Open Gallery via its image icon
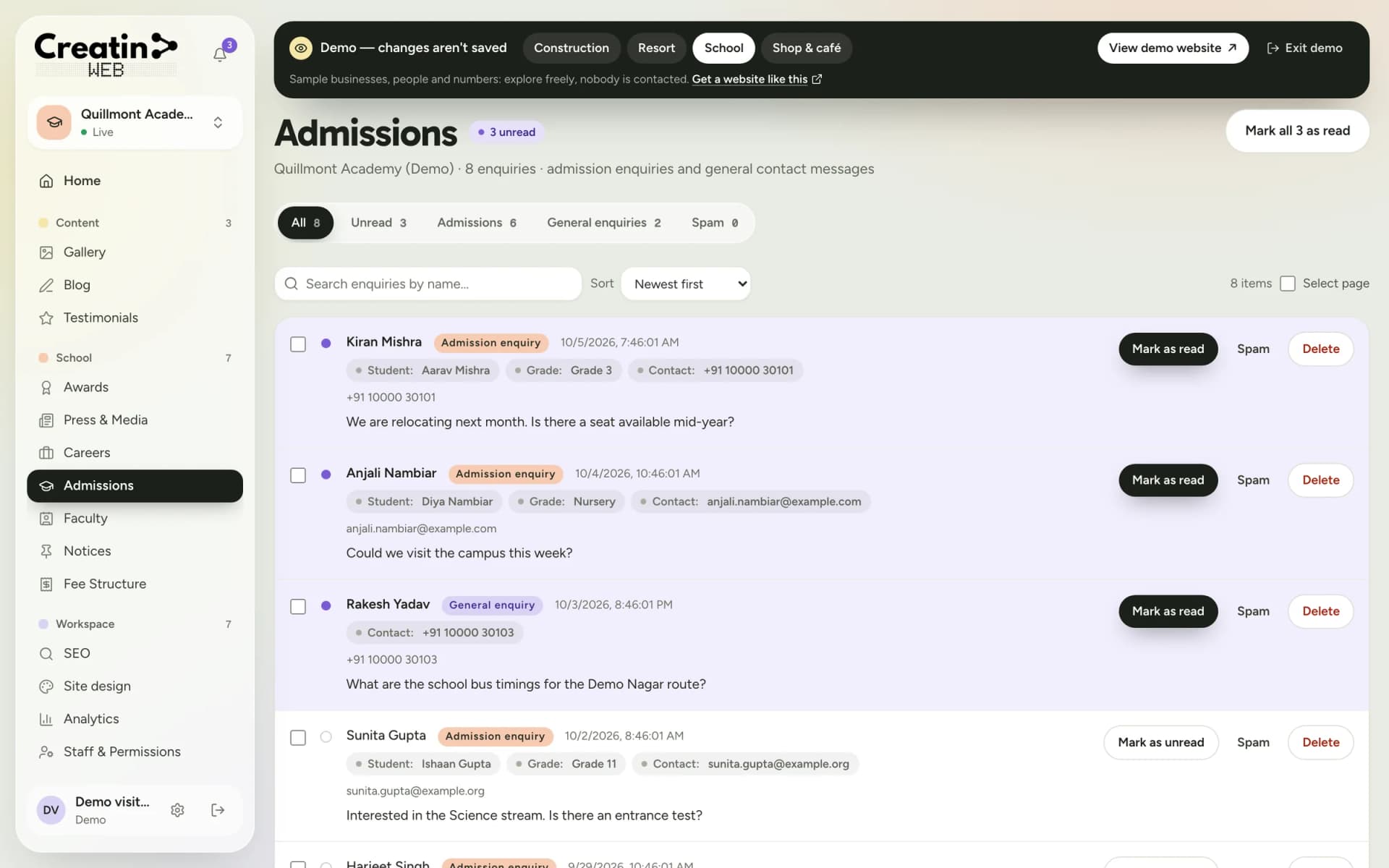This screenshot has width=1389, height=868. coord(46,252)
